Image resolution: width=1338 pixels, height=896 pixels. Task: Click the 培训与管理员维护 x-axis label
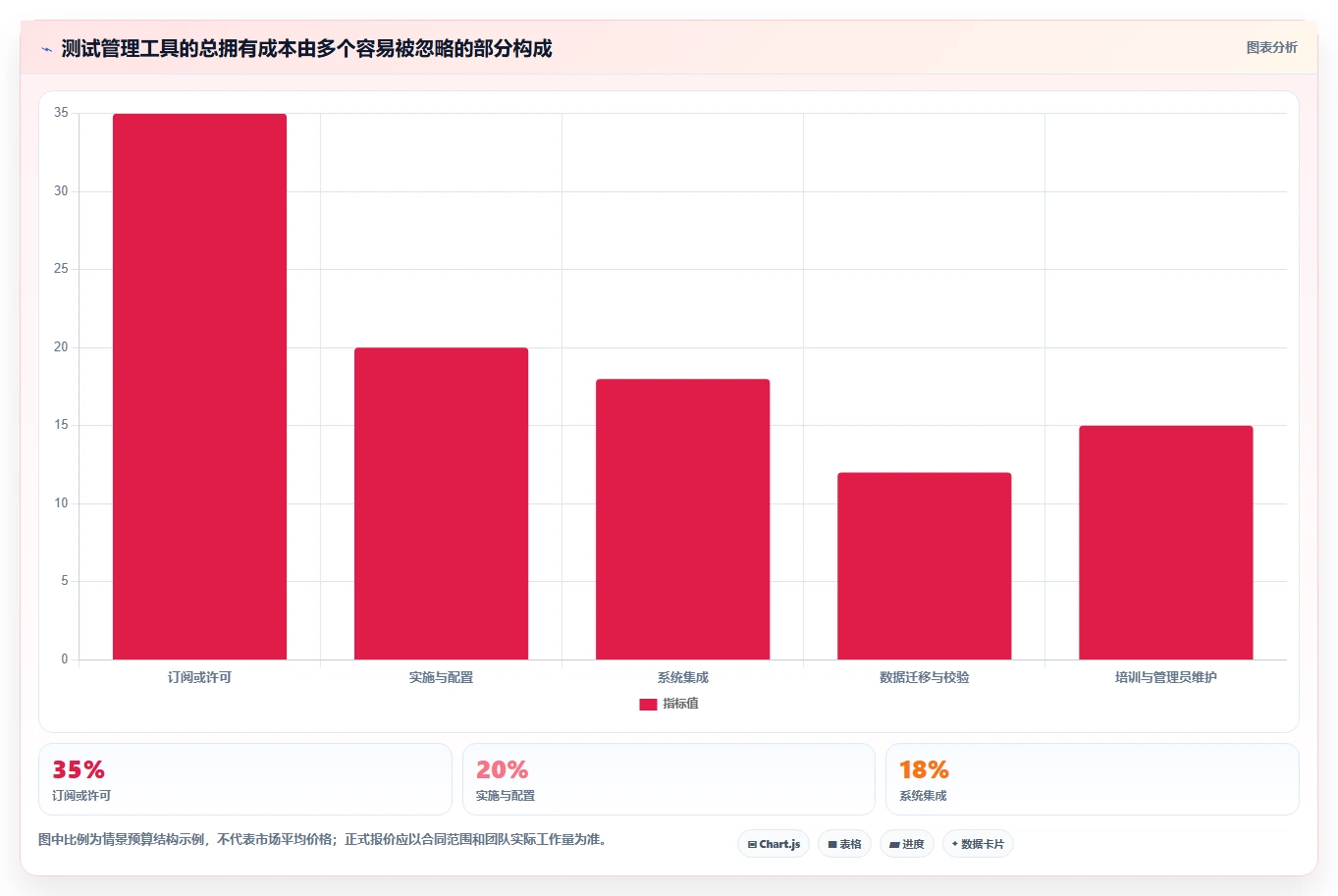pos(1165,677)
